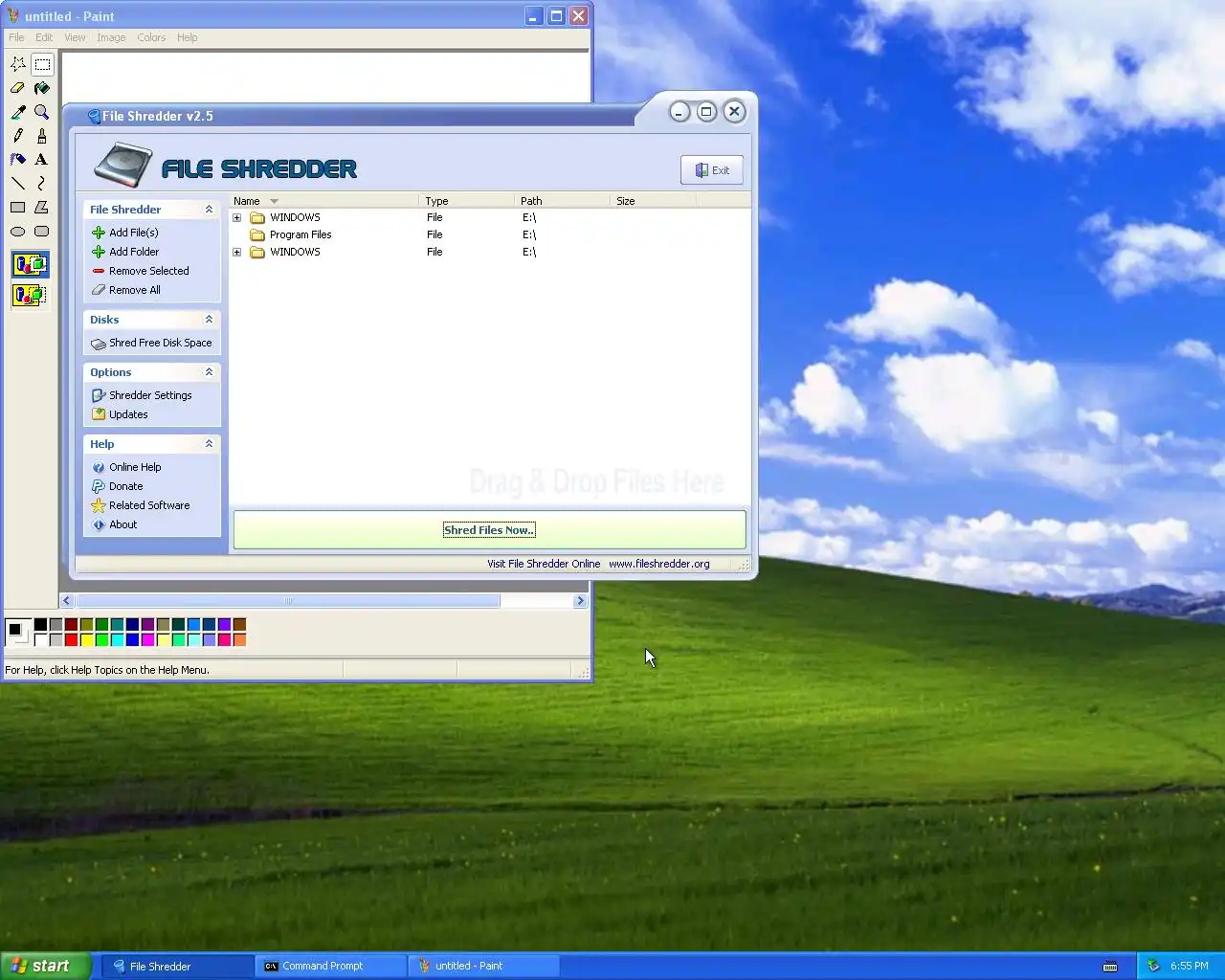Sort list by the Name column header
Viewport: 1225px width, 980px height.
tap(324, 201)
